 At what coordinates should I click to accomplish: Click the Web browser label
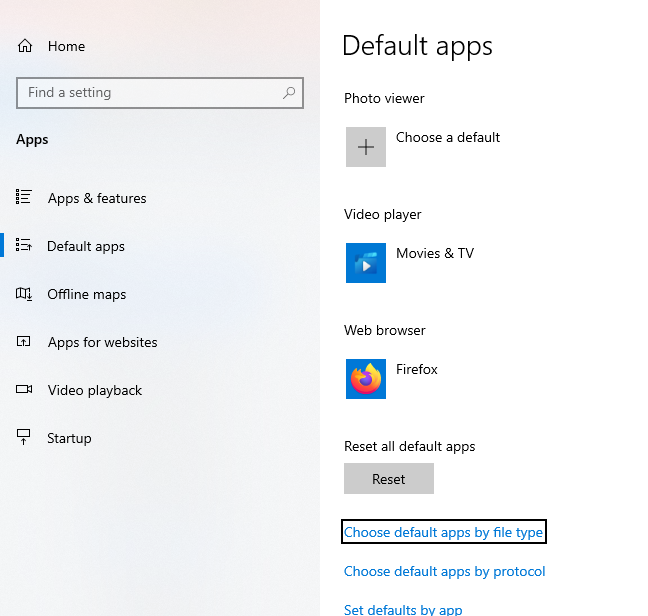click(384, 330)
